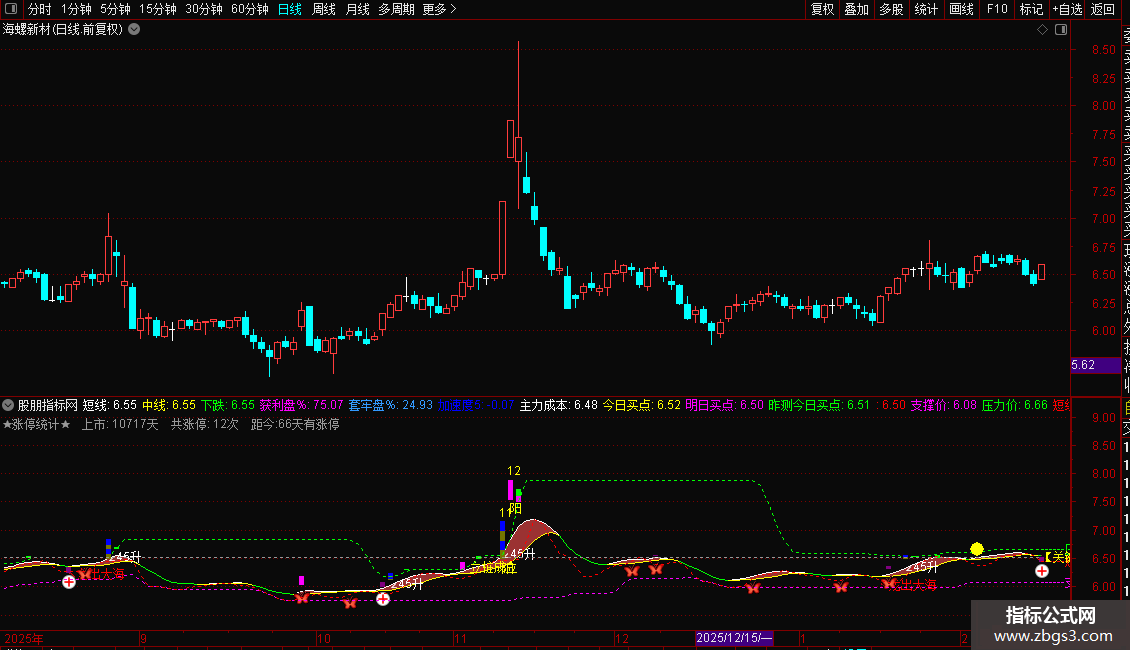Viewport: 1130px width, 650px height.
Task: Toggle the right panel layout icon
Action: click(x=1061, y=30)
